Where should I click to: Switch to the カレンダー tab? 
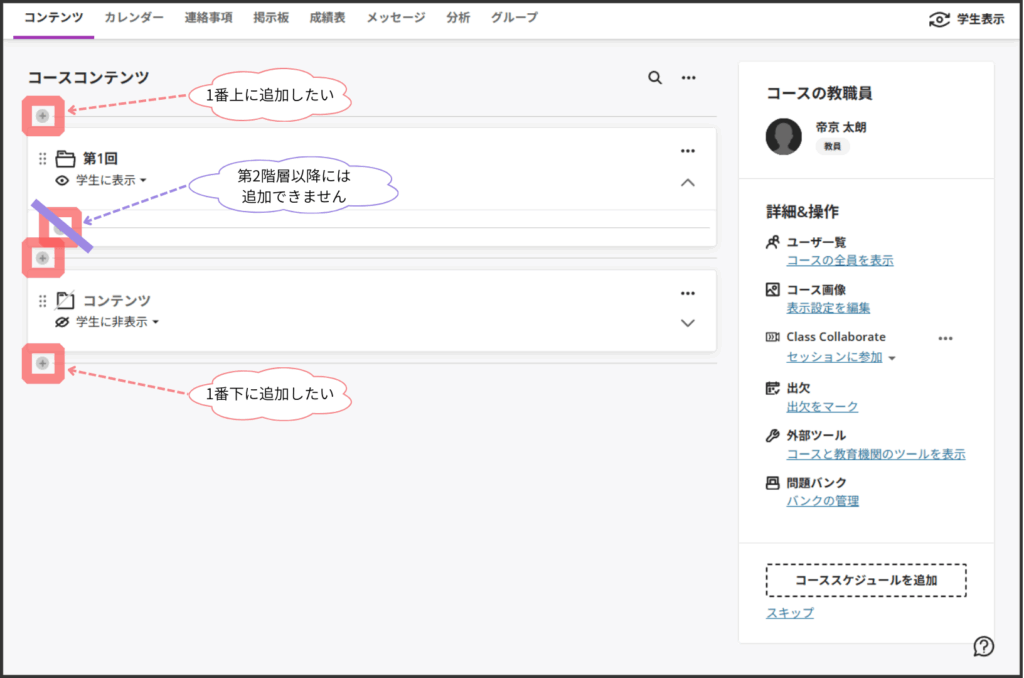tap(134, 18)
